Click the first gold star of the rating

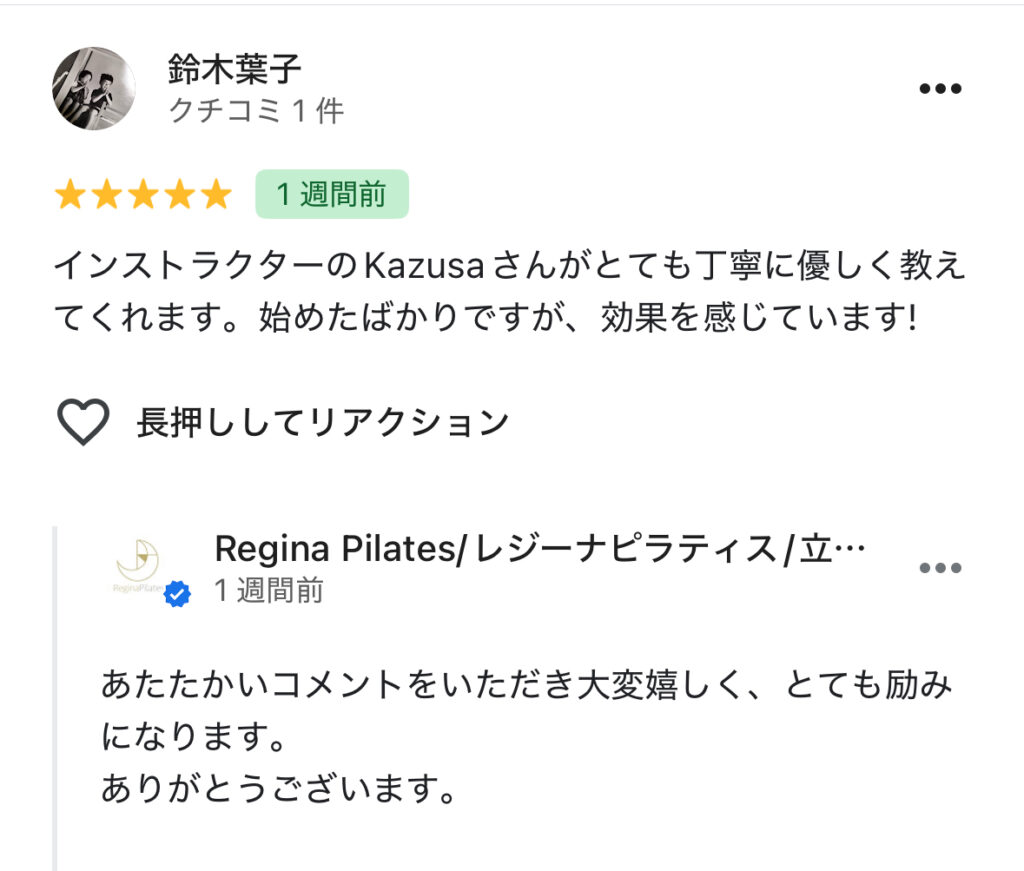click(70, 195)
